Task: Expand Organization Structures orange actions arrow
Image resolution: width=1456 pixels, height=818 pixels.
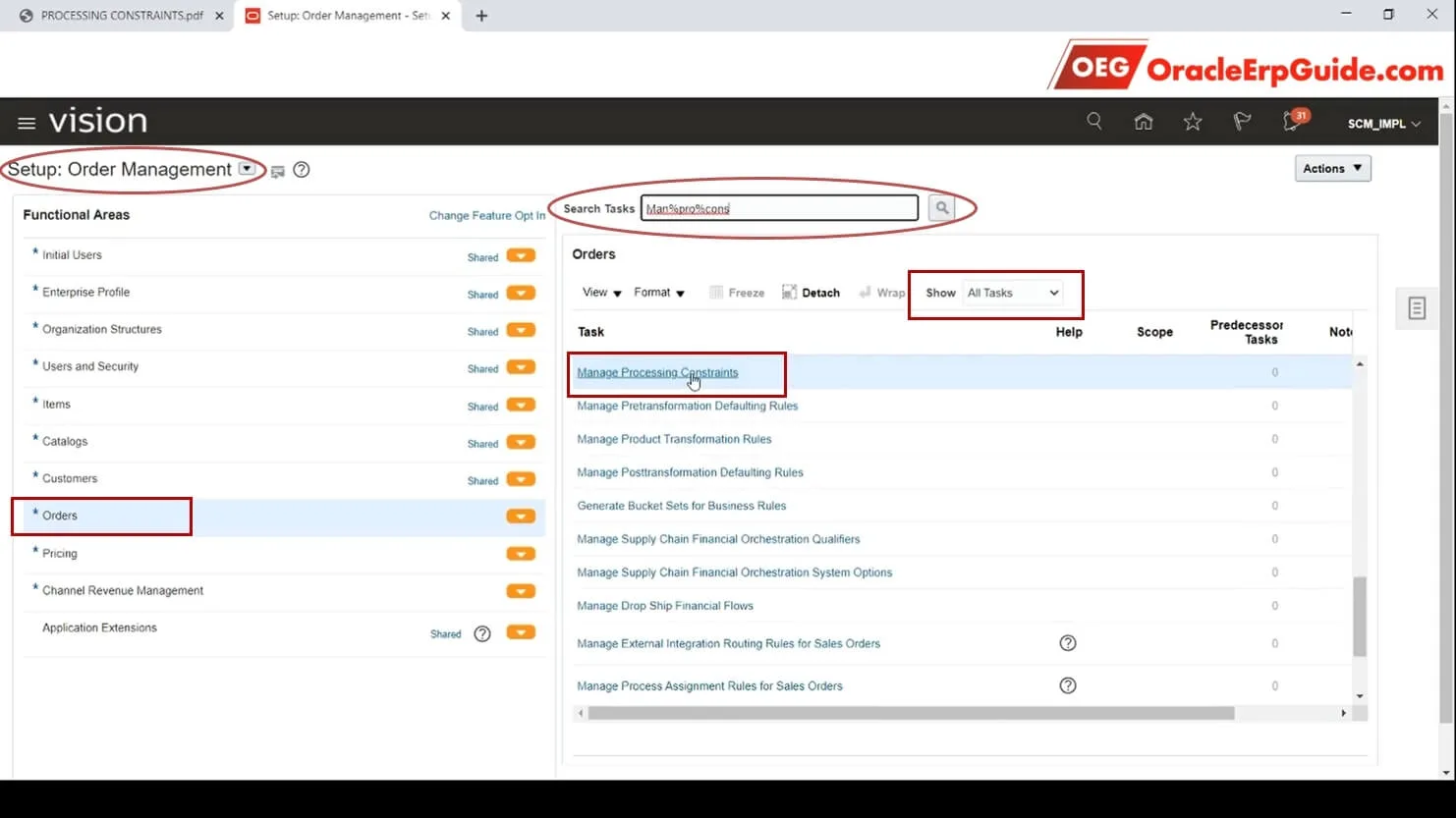Action: point(521,330)
